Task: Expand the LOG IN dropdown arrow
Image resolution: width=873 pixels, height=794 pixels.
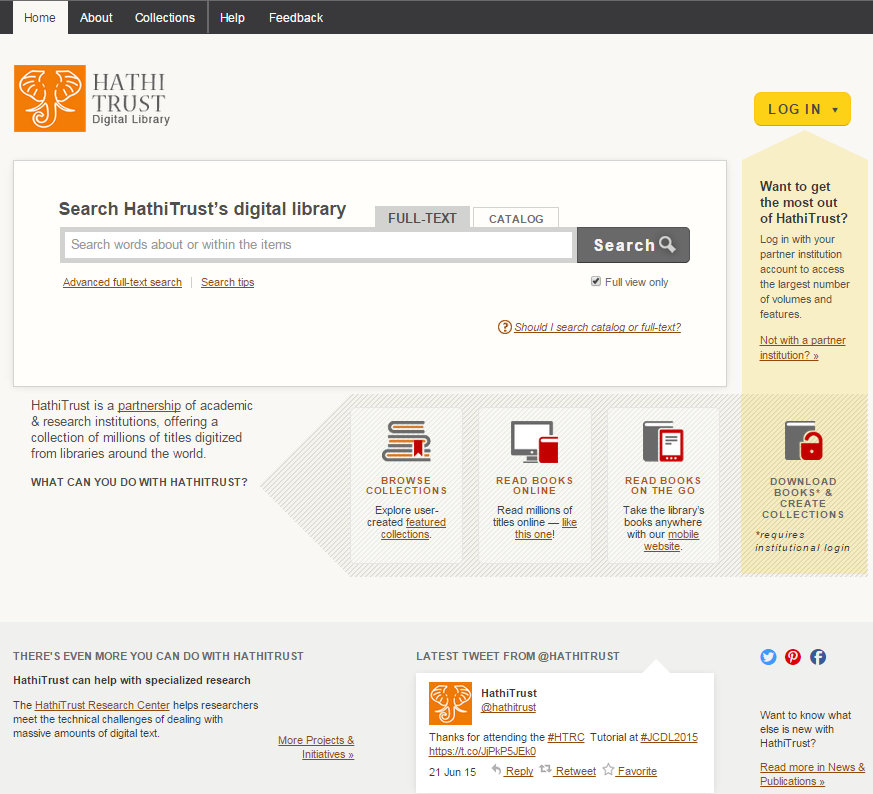Action: (835, 110)
